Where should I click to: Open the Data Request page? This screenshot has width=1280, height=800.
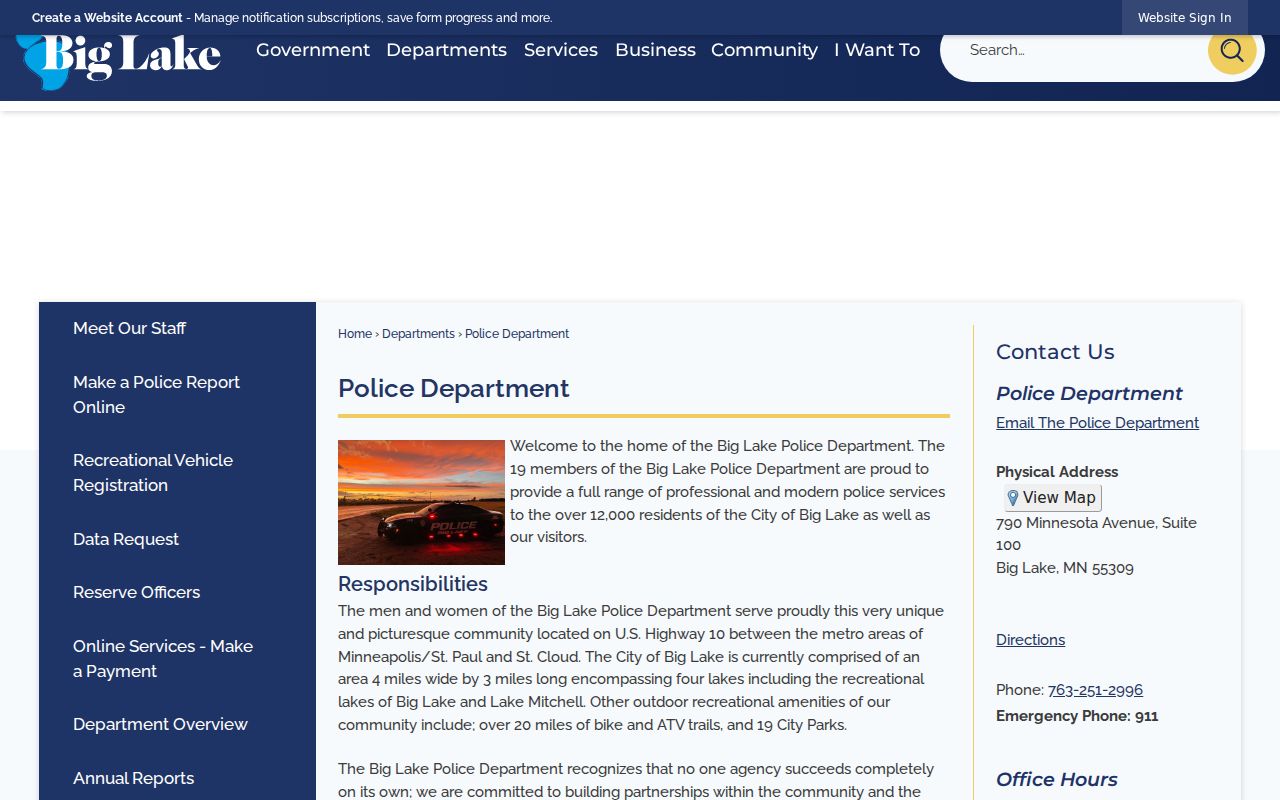coord(126,539)
